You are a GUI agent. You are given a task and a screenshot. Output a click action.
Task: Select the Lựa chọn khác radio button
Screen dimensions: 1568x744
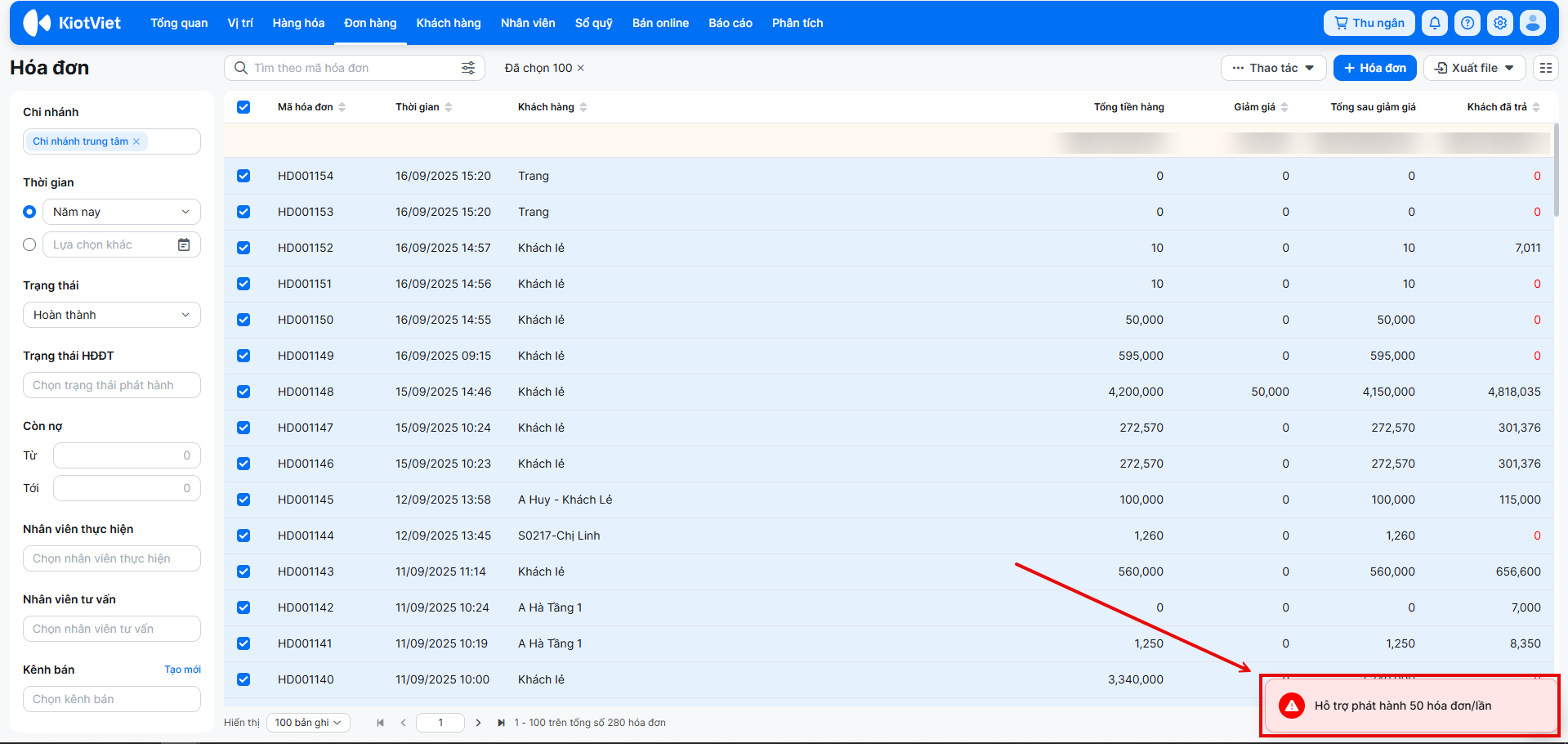point(29,244)
